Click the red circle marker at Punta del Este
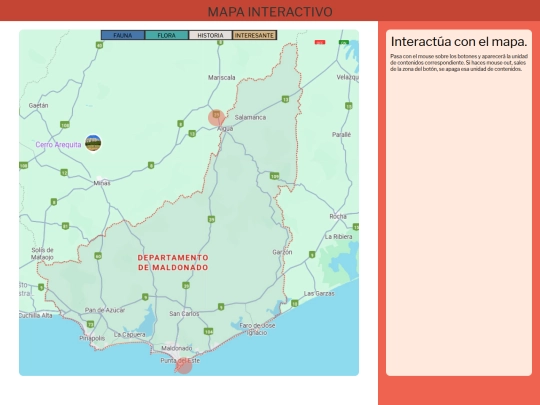The image size is (540, 405). click(x=184, y=365)
